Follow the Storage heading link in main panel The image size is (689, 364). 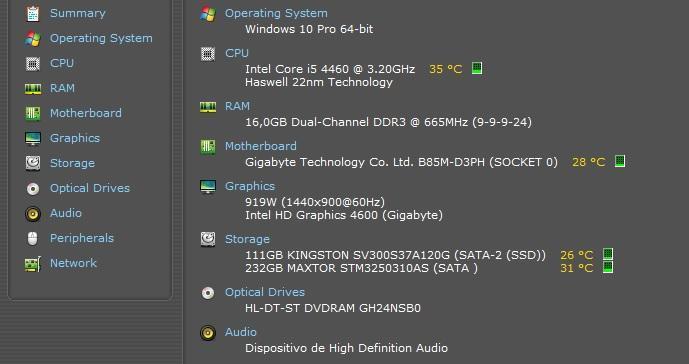coord(247,239)
